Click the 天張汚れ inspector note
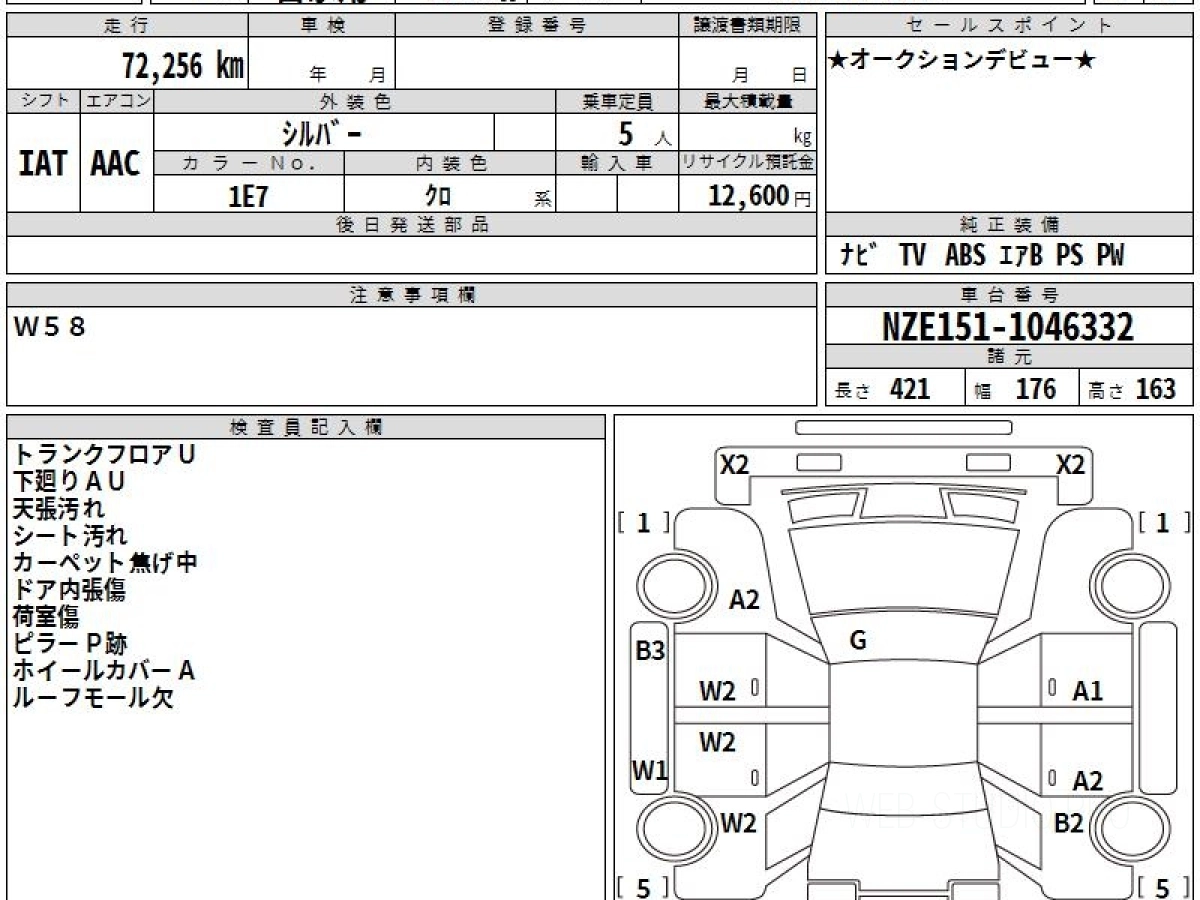Image resolution: width=1200 pixels, height=900 pixels. click(x=58, y=509)
